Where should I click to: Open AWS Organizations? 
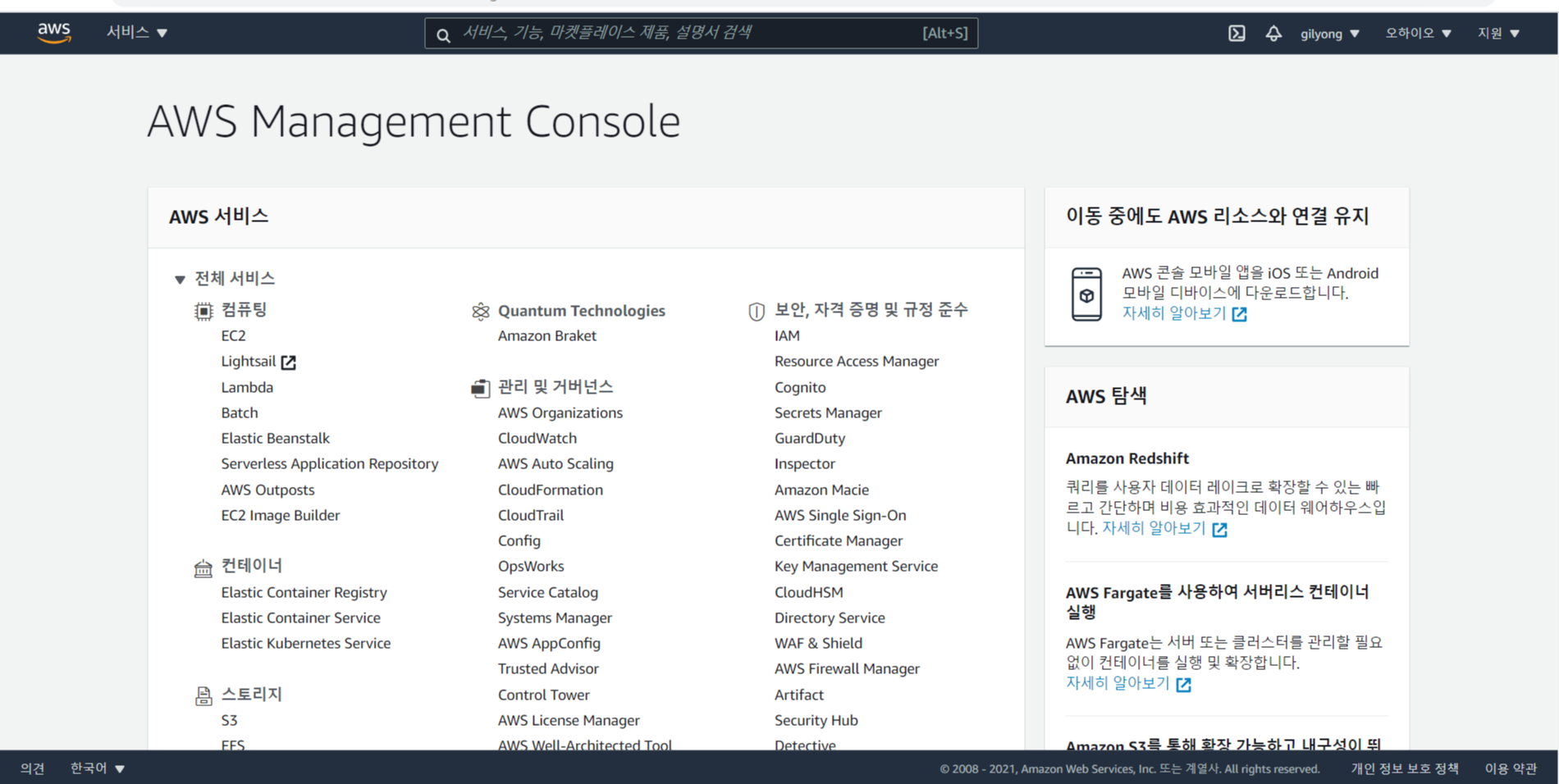560,413
